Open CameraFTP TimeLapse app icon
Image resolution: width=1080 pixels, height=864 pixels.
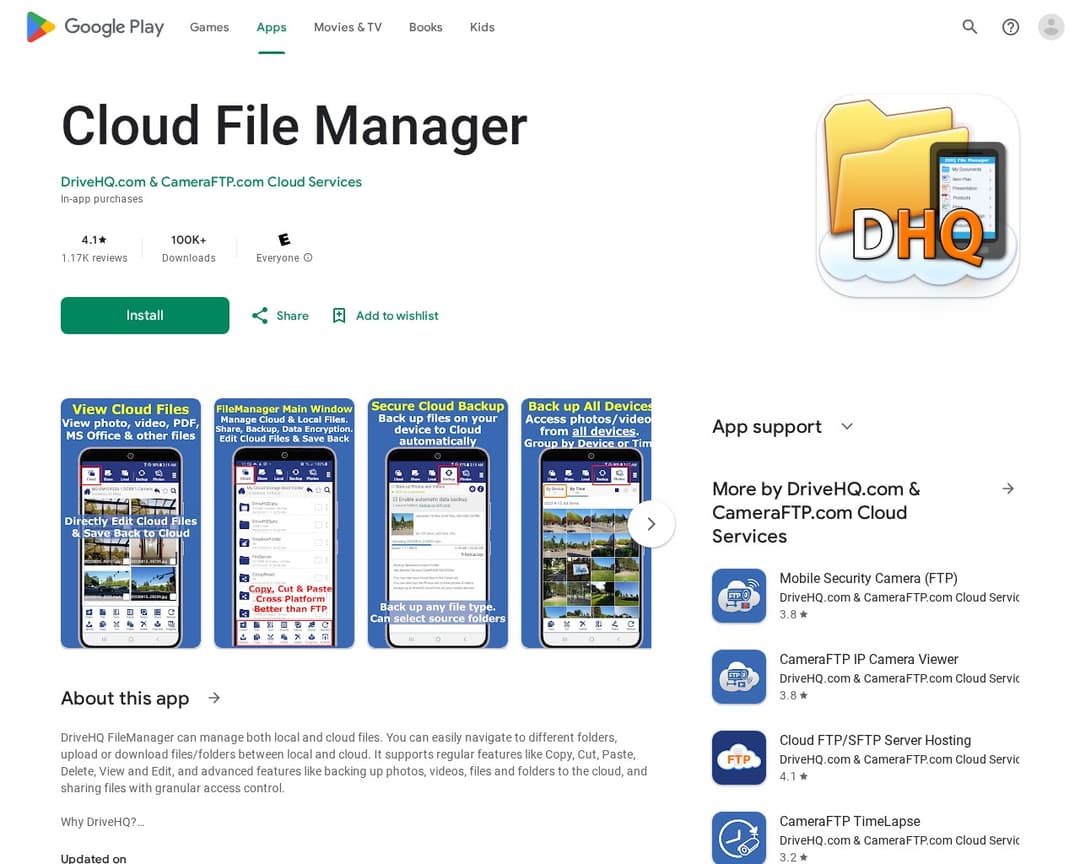coord(739,838)
